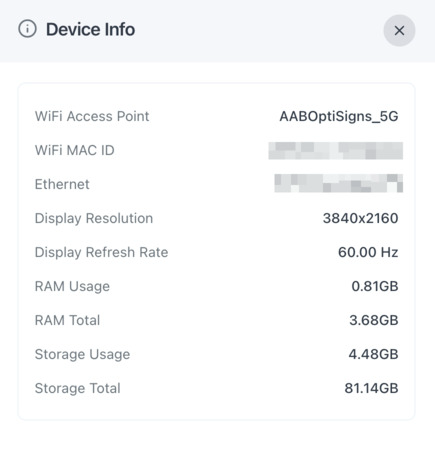Click the blurred WiFi MAC ID value
435x450 pixels.
[336, 151]
